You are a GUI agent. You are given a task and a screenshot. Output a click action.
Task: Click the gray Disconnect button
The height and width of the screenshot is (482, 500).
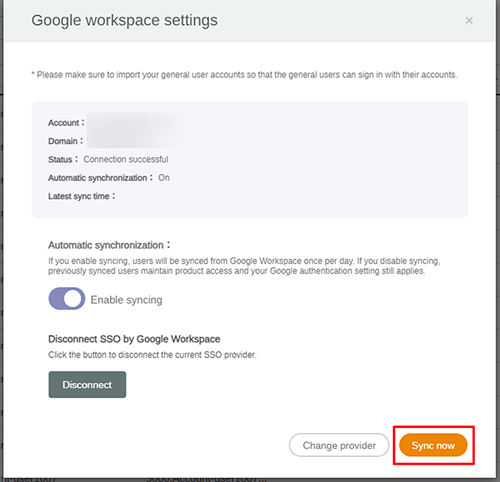pos(87,385)
